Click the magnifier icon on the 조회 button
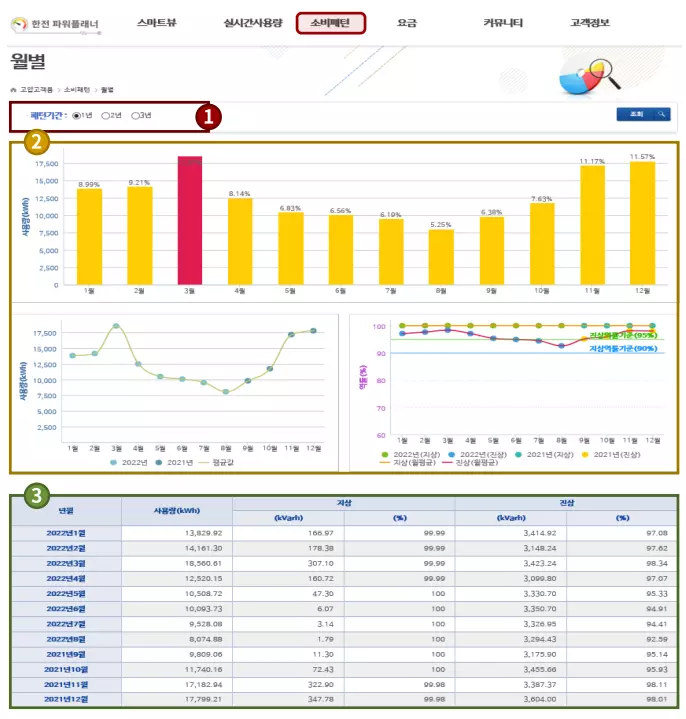This screenshot has width=686, height=719. pyautogui.click(x=661, y=114)
